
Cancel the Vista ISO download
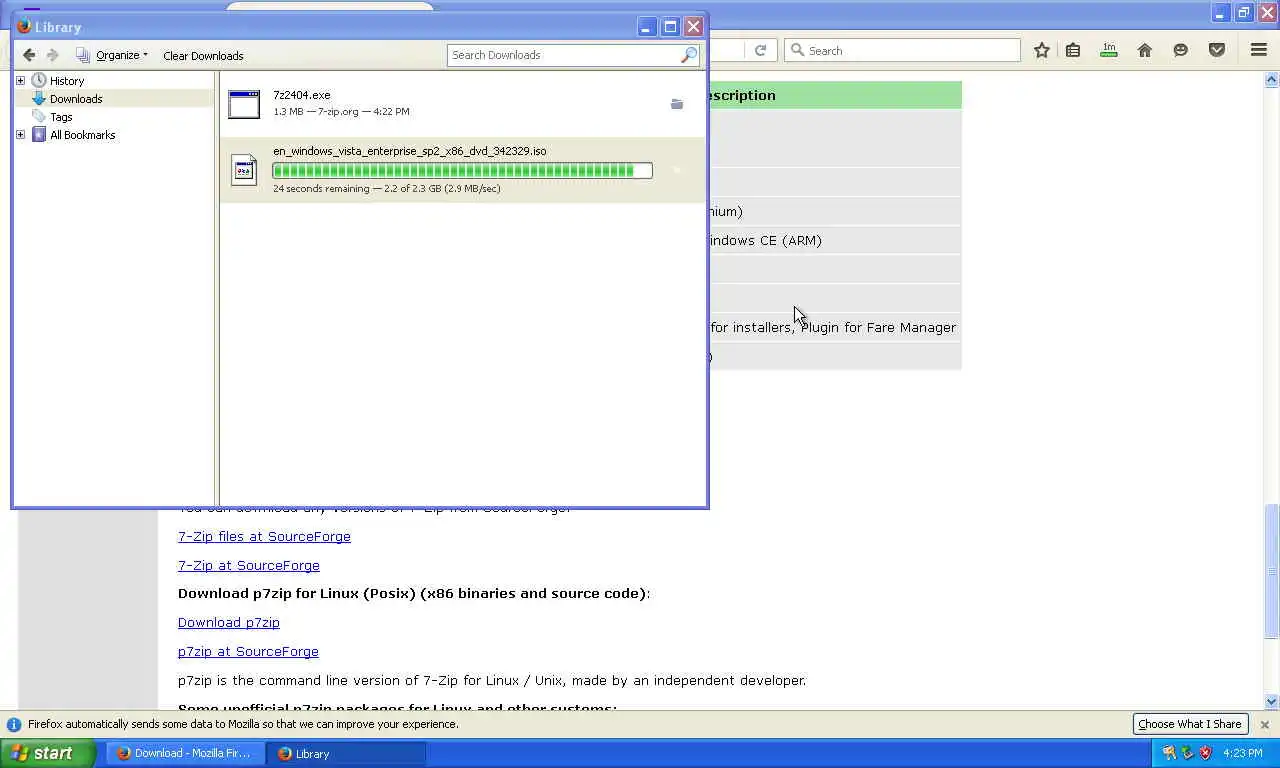pyautogui.click(x=677, y=170)
